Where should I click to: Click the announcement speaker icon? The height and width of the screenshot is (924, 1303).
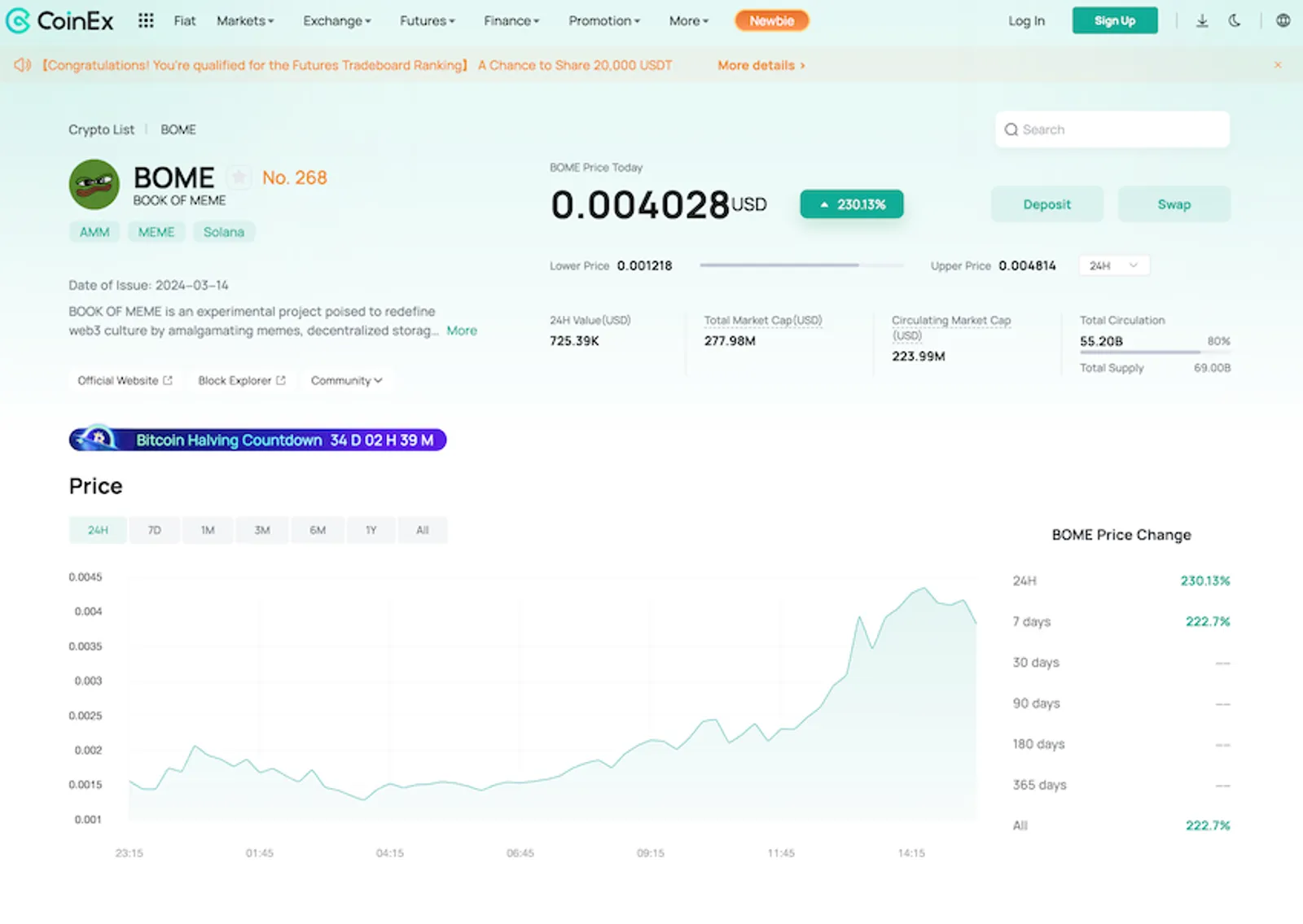[x=22, y=64]
